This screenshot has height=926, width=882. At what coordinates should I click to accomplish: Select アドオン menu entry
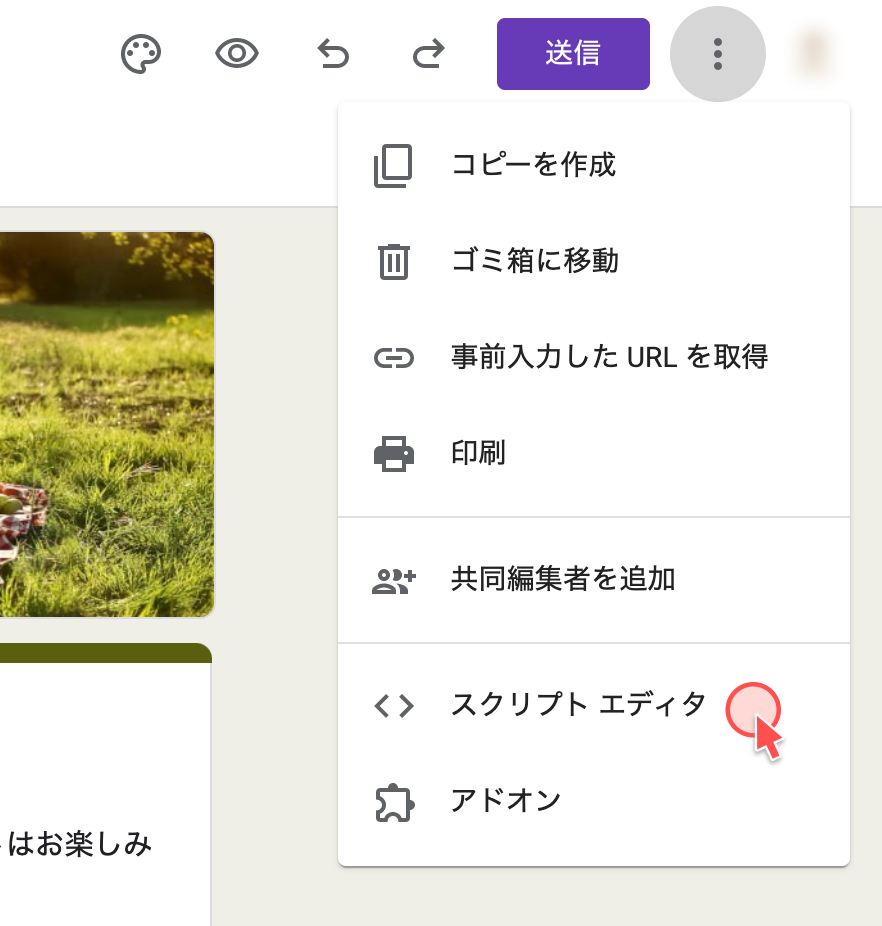click(594, 801)
